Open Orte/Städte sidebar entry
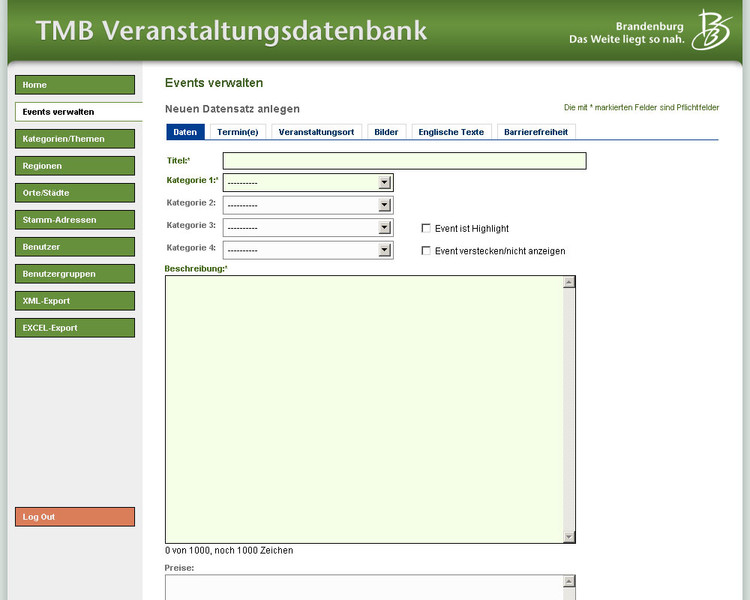 [75, 193]
